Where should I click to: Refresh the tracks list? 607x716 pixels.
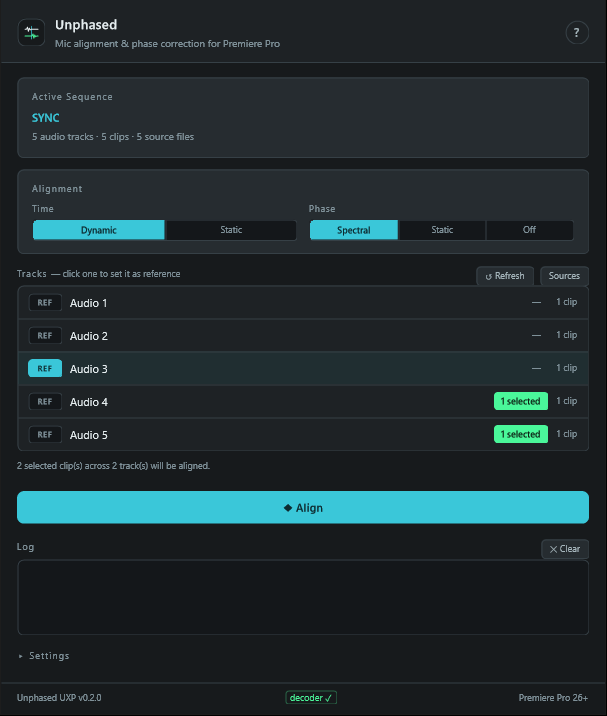pyautogui.click(x=505, y=276)
